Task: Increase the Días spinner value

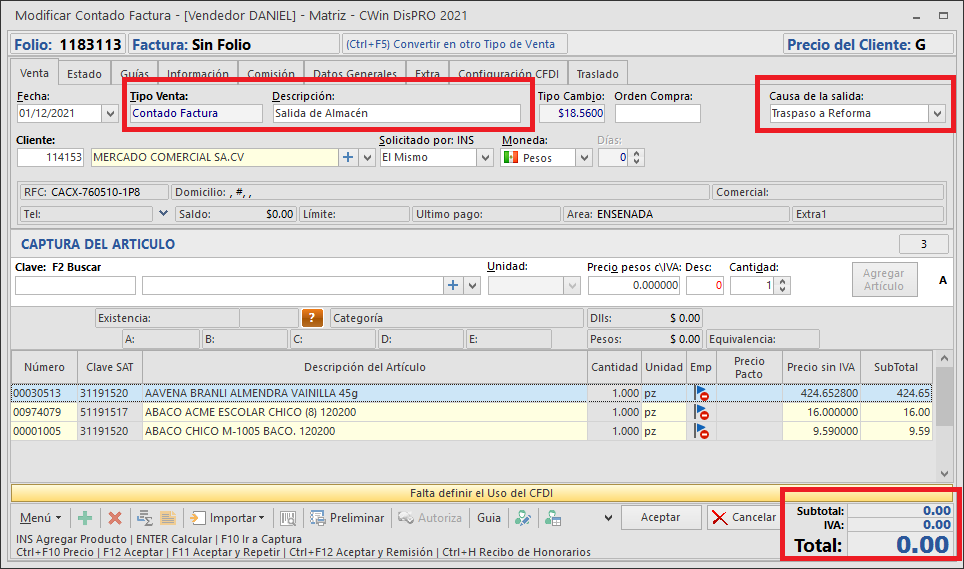Action: pyautogui.click(x=636, y=154)
